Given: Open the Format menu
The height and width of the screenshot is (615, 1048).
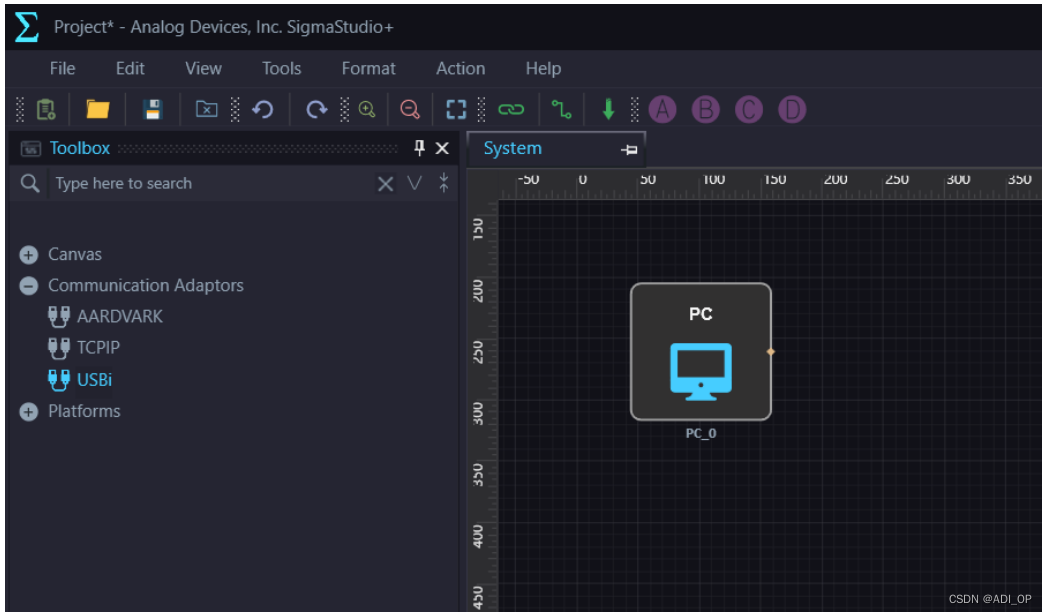Looking at the screenshot, I should (x=368, y=68).
